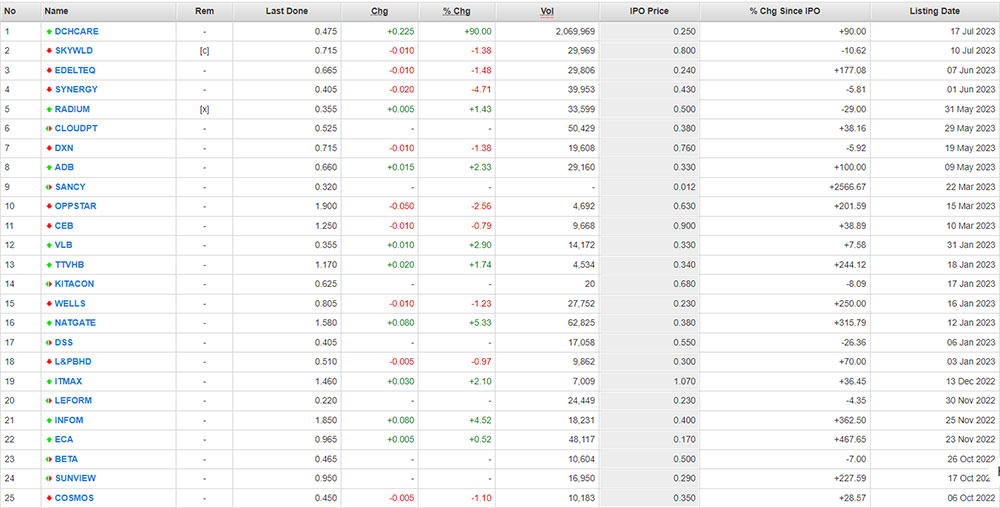Click the red down arrow beside OPPSTAR

pos(49,207)
